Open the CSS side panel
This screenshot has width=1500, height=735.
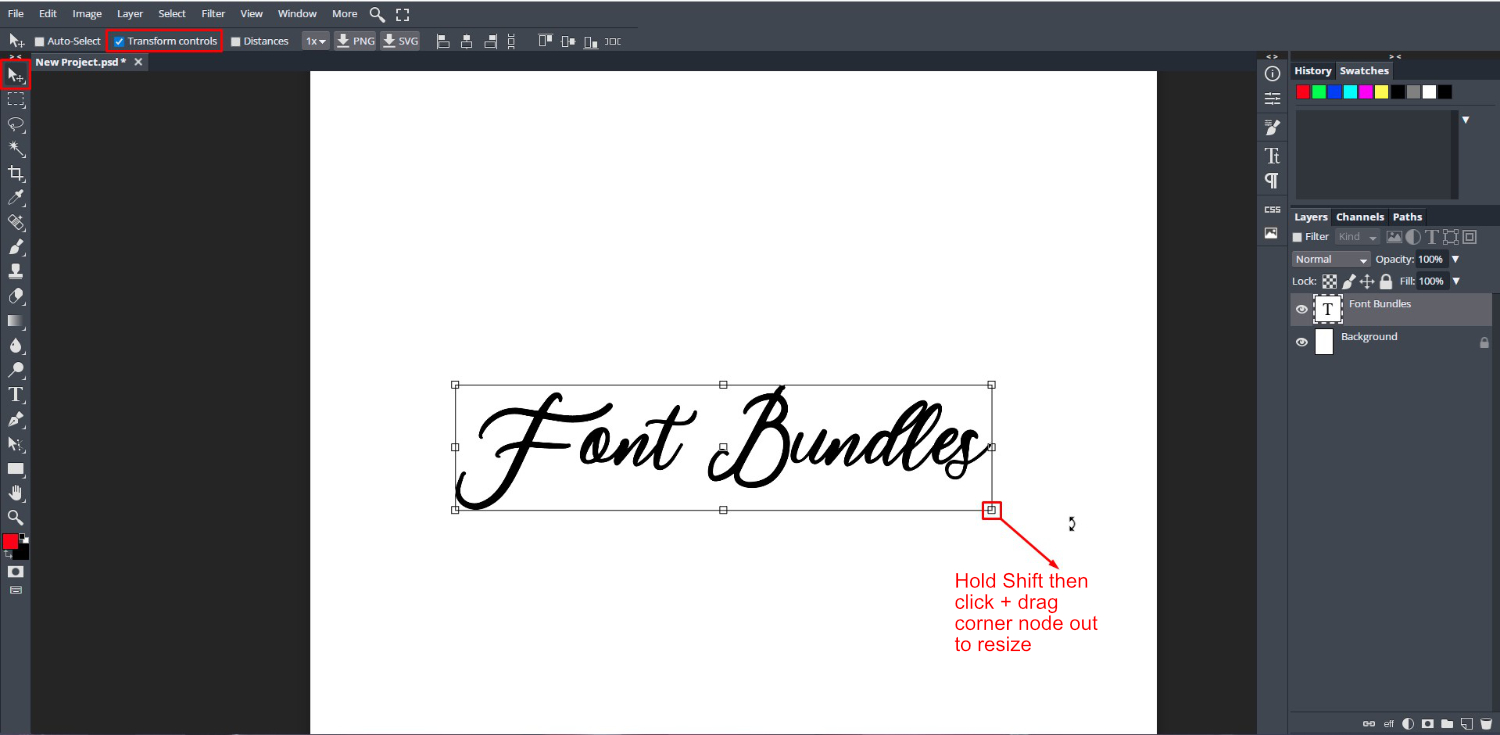tap(1272, 209)
